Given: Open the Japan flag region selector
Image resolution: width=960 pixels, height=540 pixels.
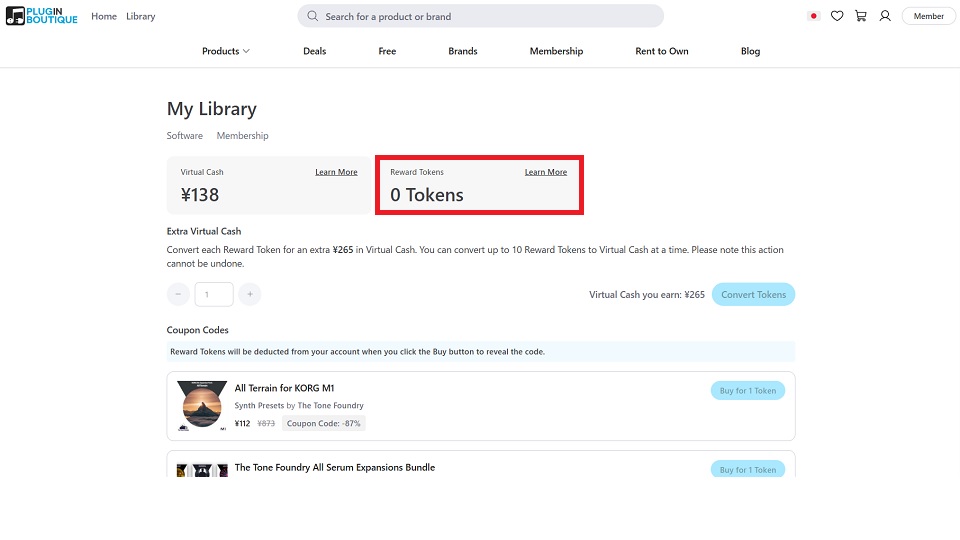Looking at the screenshot, I should (813, 16).
